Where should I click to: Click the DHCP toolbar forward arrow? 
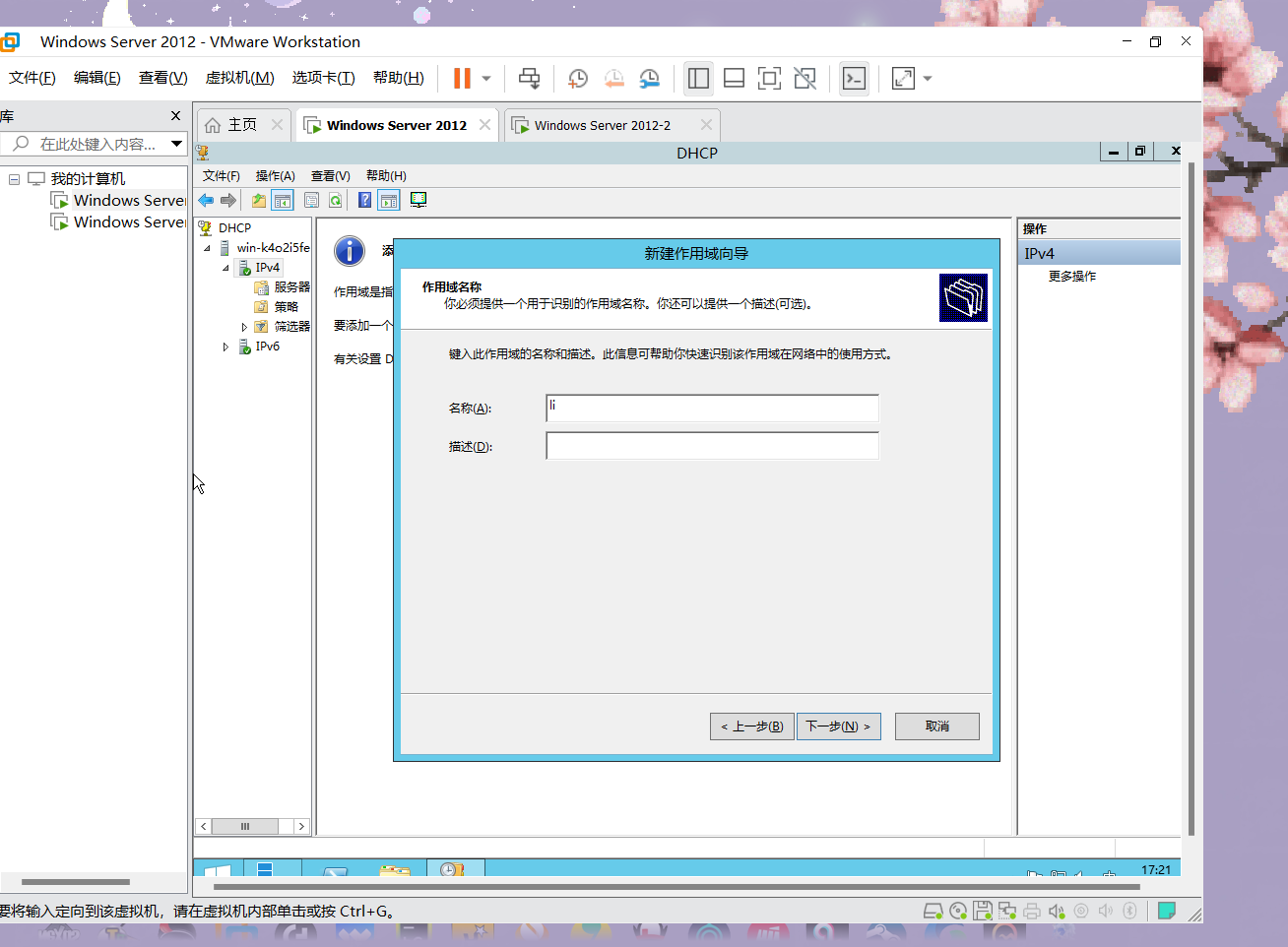tap(228, 201)
